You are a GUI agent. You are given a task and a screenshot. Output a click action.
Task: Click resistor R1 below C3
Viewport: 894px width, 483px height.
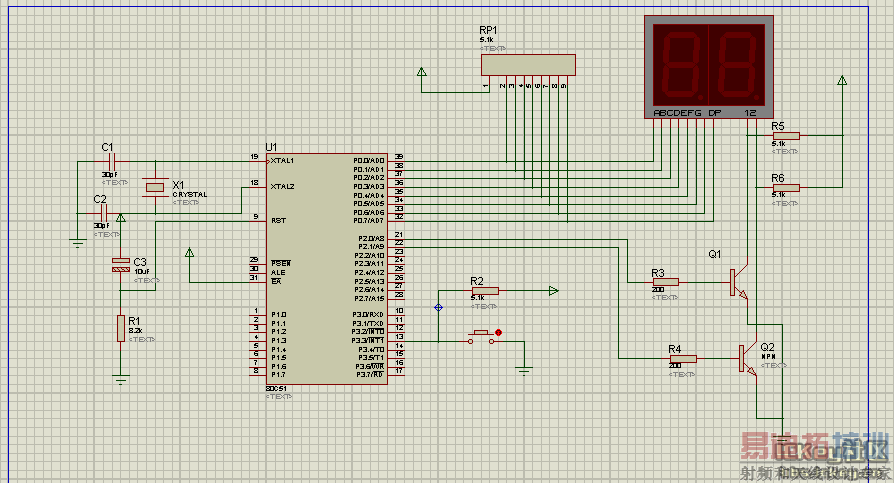click(121, 327)
